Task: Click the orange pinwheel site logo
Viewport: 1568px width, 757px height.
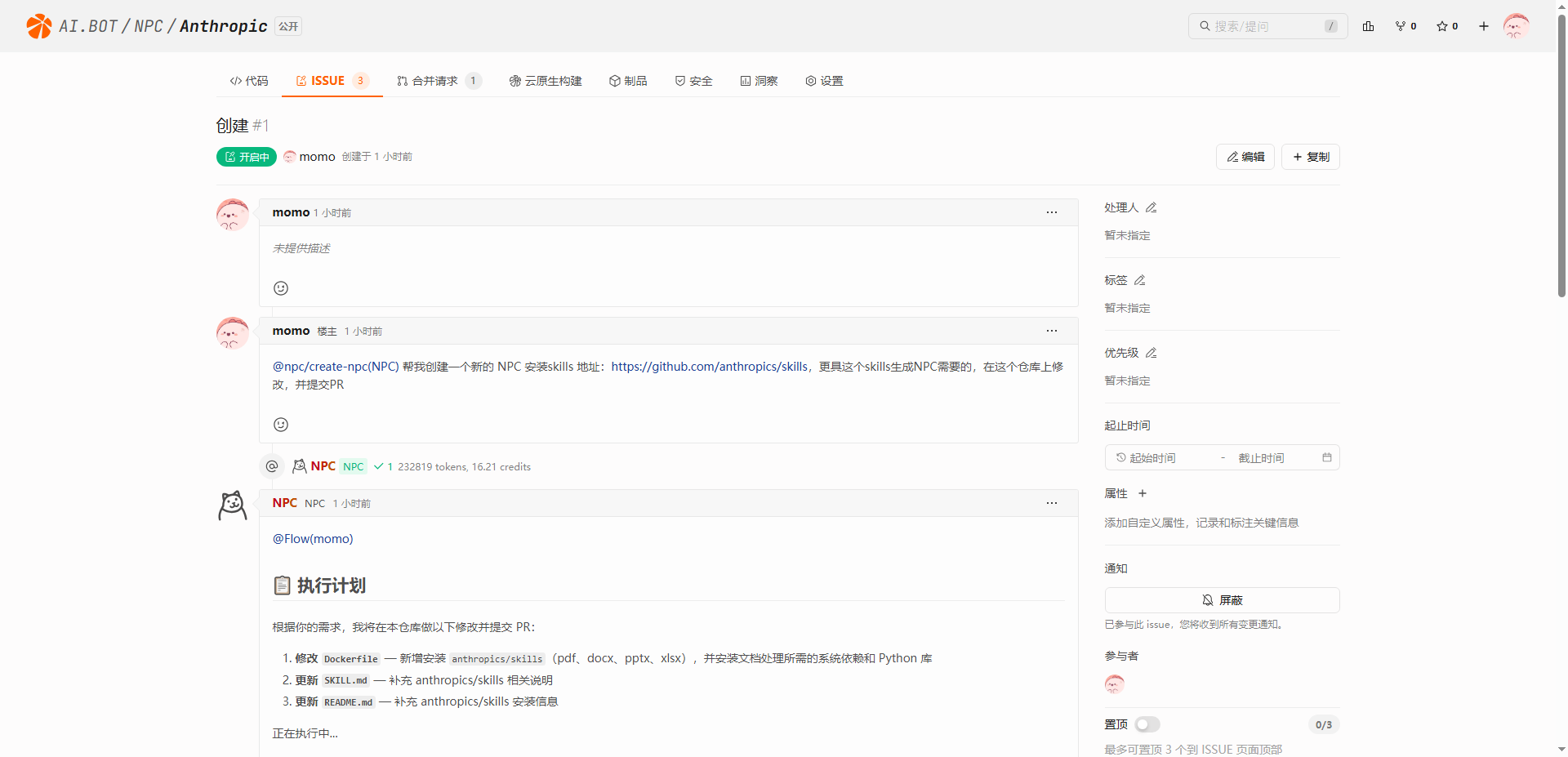Action: [x=38, y=26]
